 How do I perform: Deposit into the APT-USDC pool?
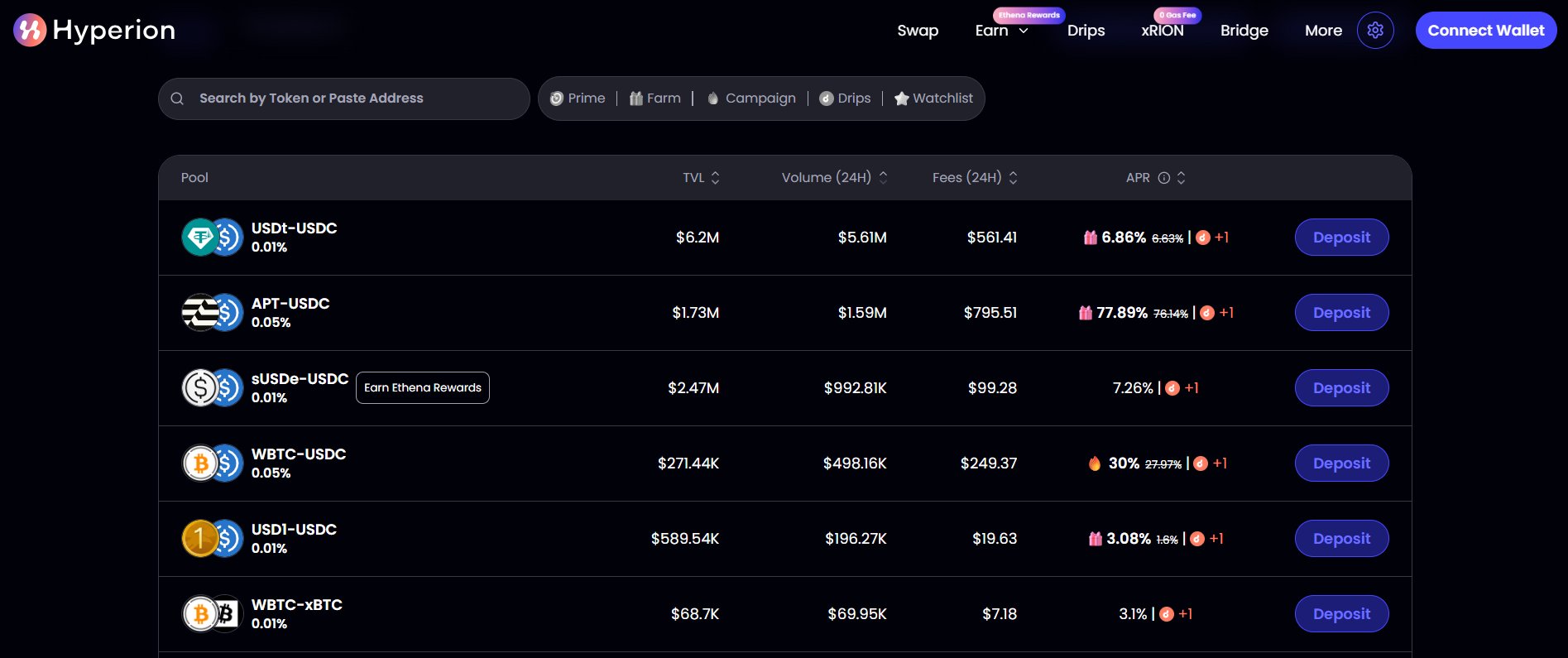click(x=1341, y=313)
